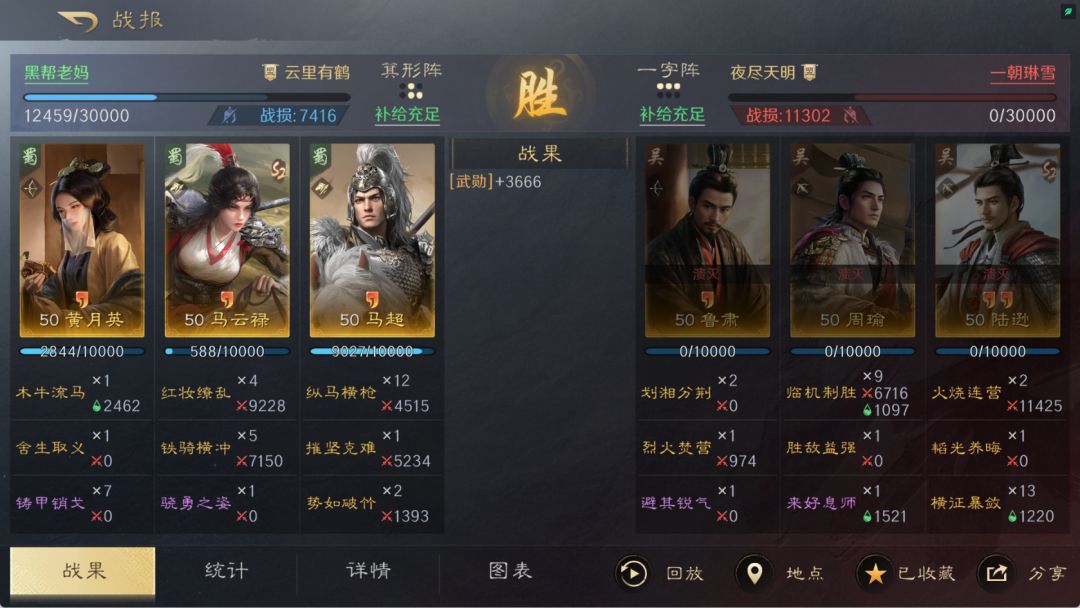The image size is (1080, 608).
Task: Play the battle replay 回放 icon
Action: [x=632, y=573]
